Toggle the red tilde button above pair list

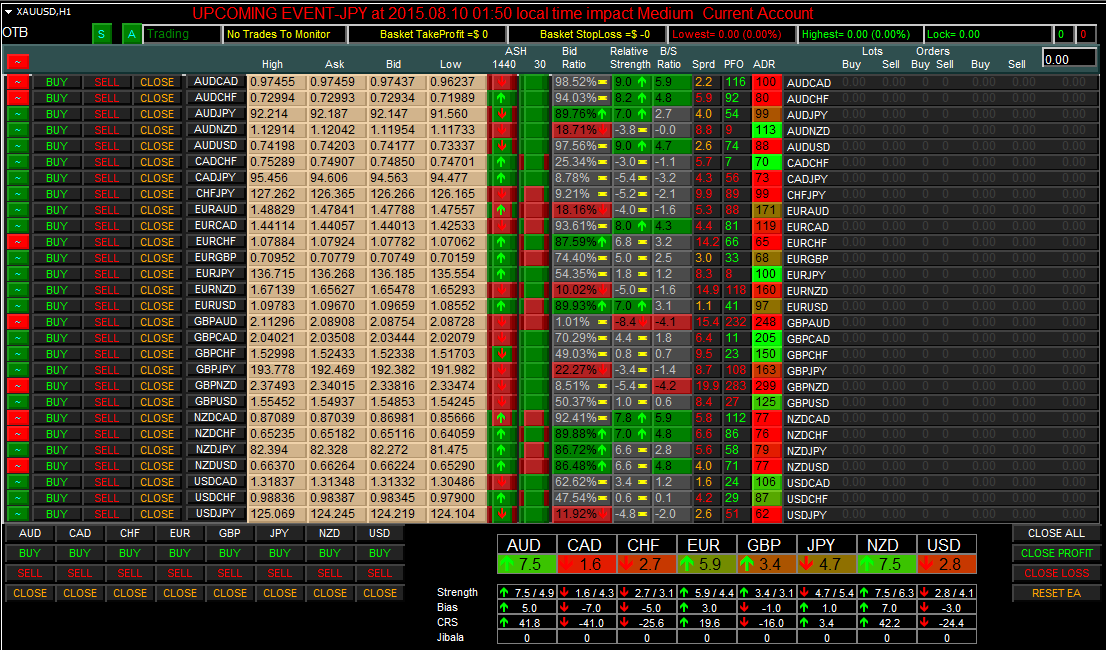coord(18,62)
